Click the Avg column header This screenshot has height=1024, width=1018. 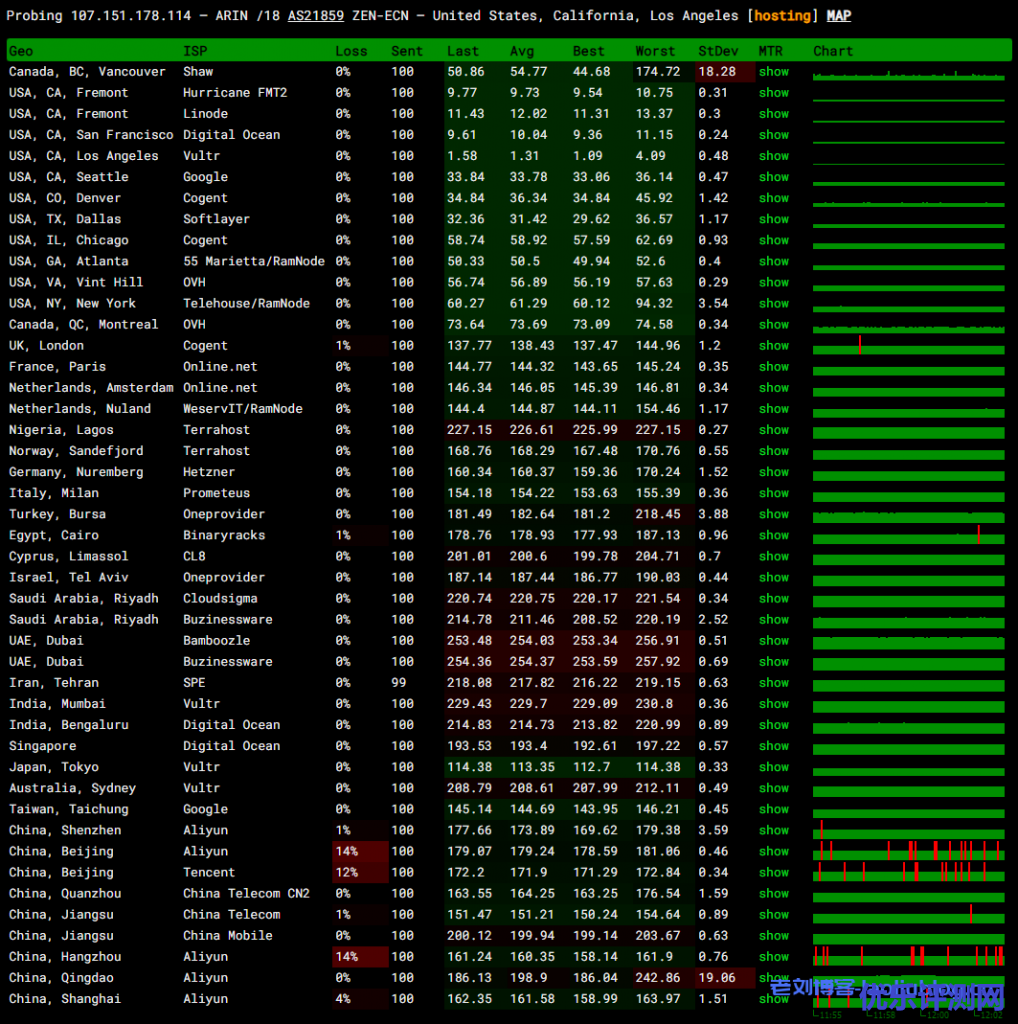coord(522,51)
